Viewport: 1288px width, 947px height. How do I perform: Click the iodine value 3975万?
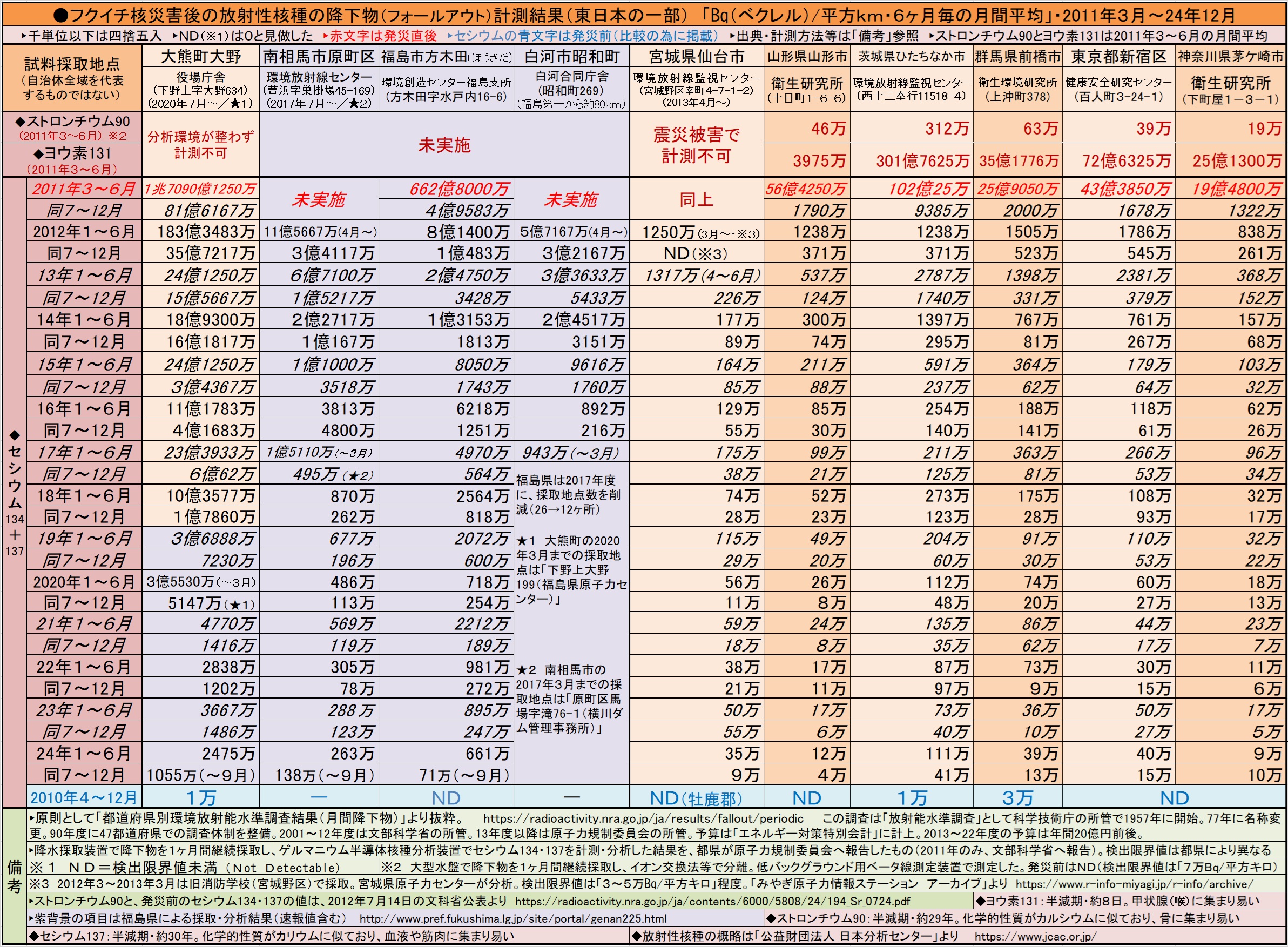tap(819, 160)
